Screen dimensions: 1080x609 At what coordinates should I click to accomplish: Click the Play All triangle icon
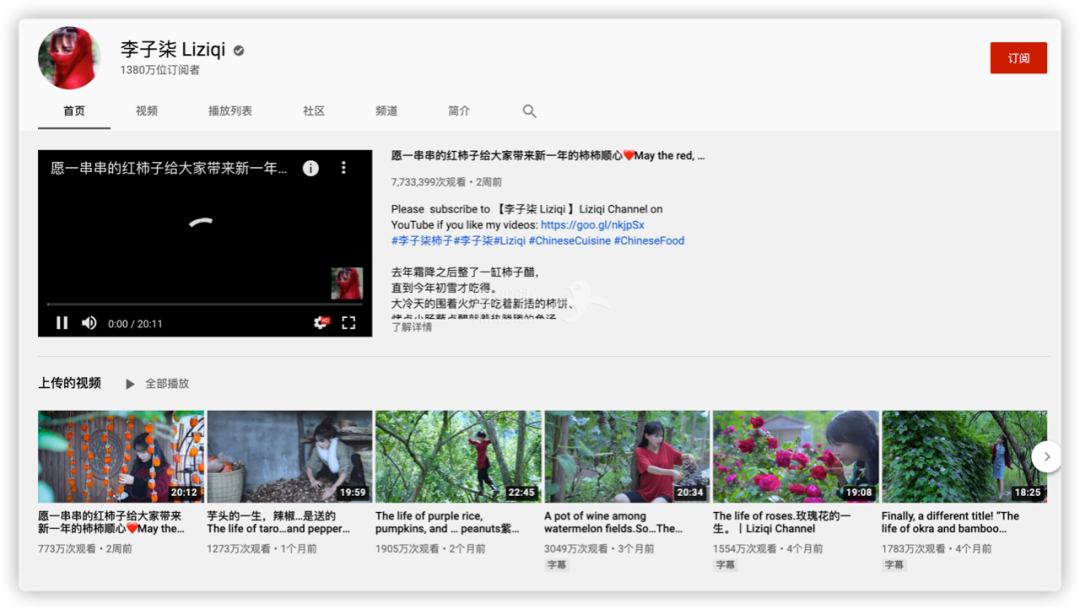pos(130,384)
